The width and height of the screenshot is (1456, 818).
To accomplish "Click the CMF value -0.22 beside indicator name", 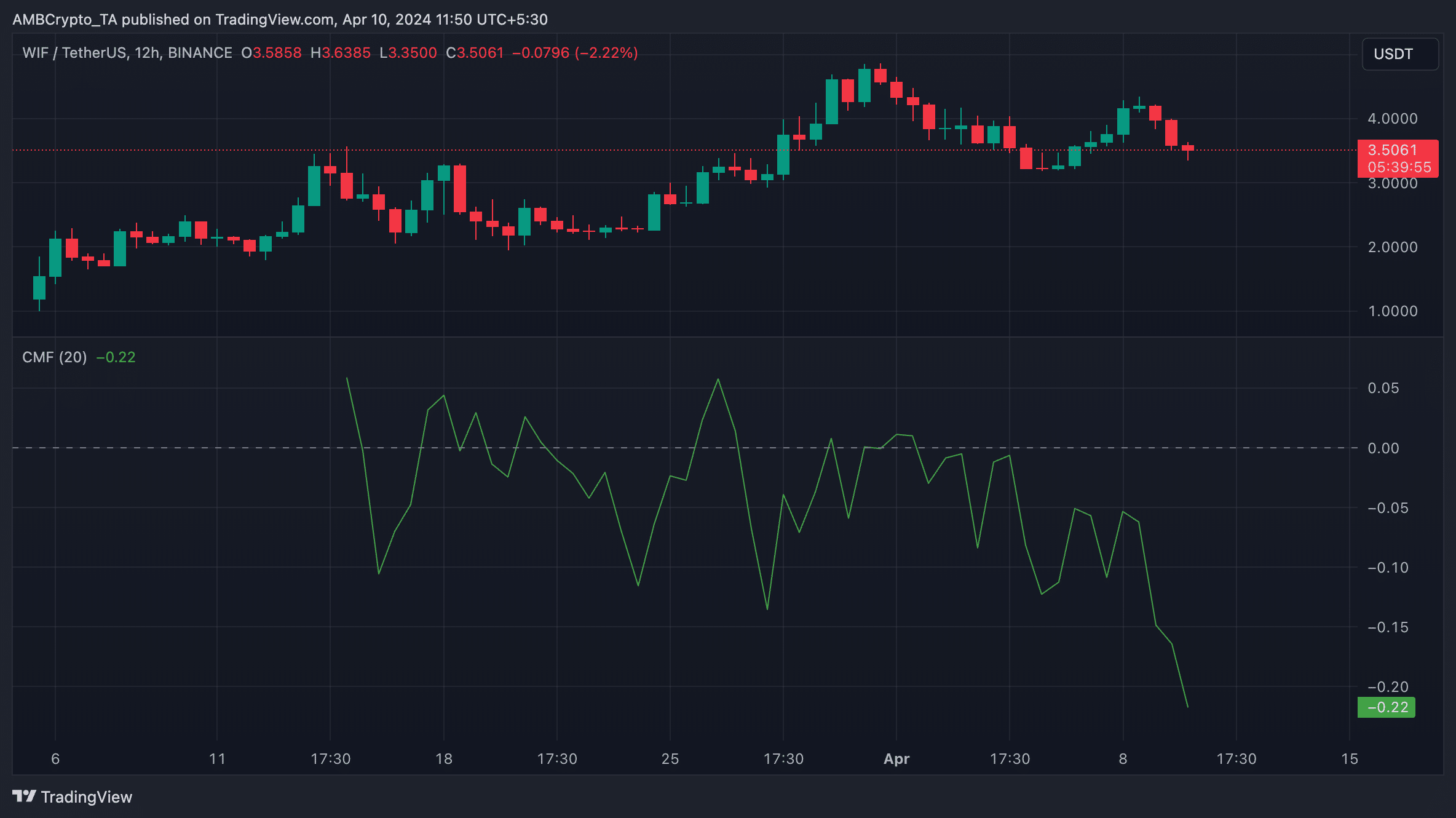I will click(x=116, y=357).
